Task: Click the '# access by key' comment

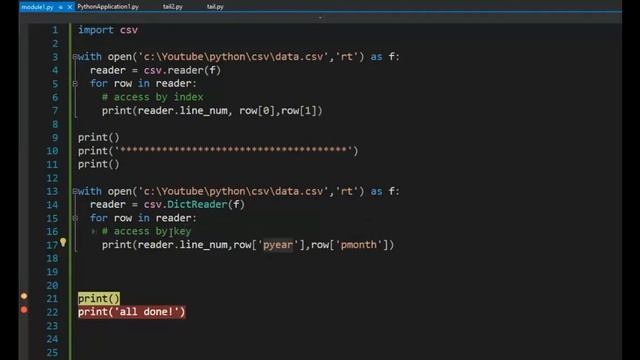Action: [x=146, y=231]
